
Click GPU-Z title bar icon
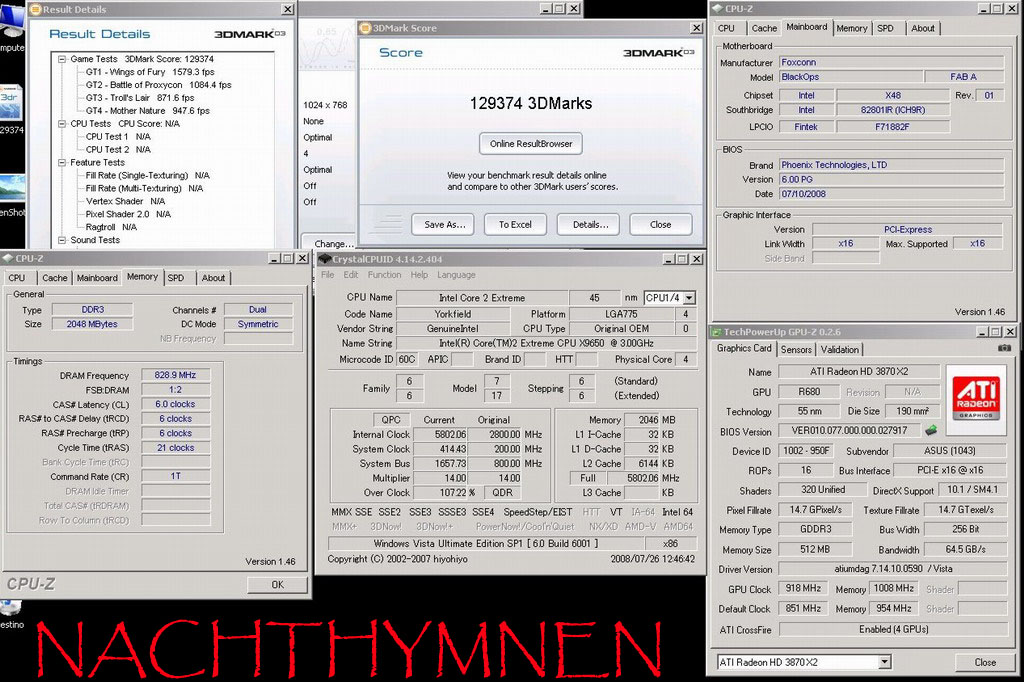pyautogui.click(x=716, y=332)
